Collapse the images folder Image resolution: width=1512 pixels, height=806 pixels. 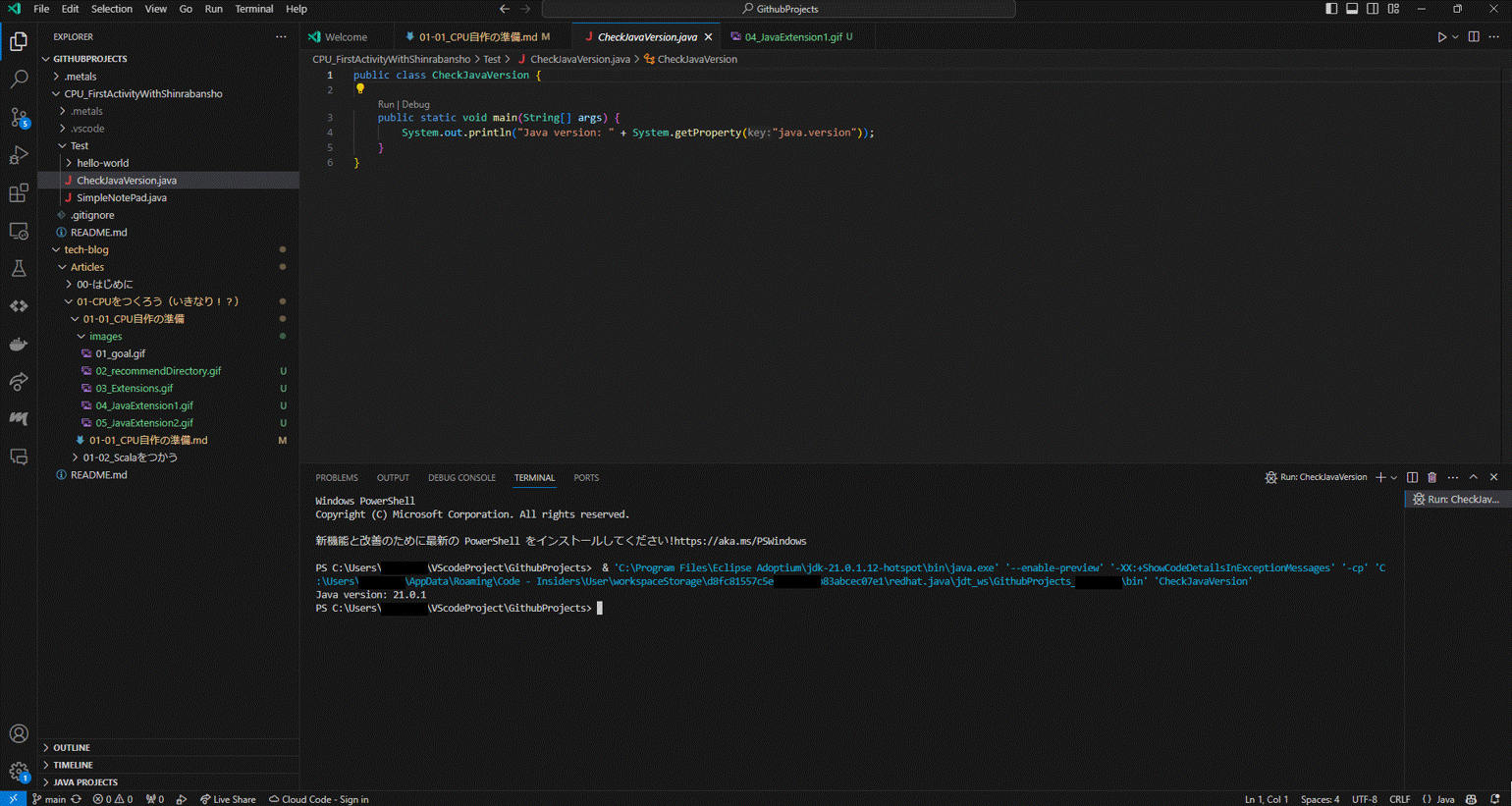point(105,337)
